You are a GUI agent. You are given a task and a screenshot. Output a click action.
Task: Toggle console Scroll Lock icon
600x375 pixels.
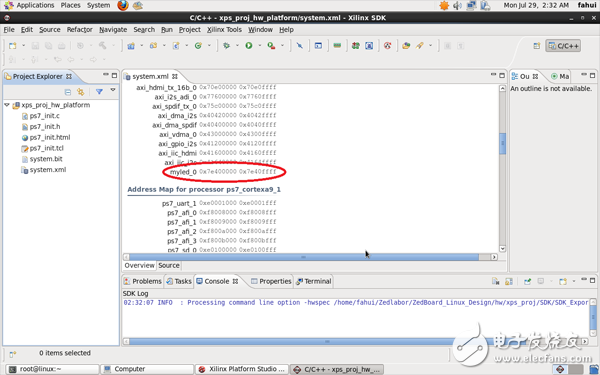click(x=509, y=281)
